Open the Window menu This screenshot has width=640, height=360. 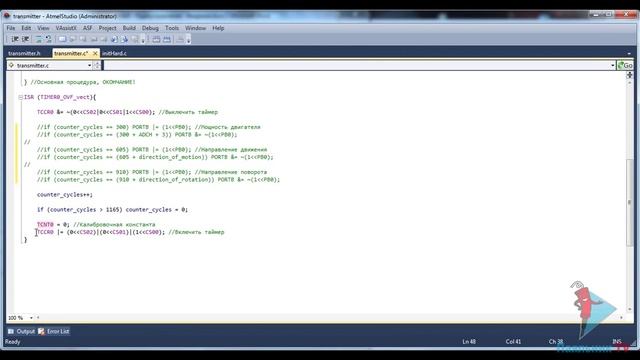point(195,28)
